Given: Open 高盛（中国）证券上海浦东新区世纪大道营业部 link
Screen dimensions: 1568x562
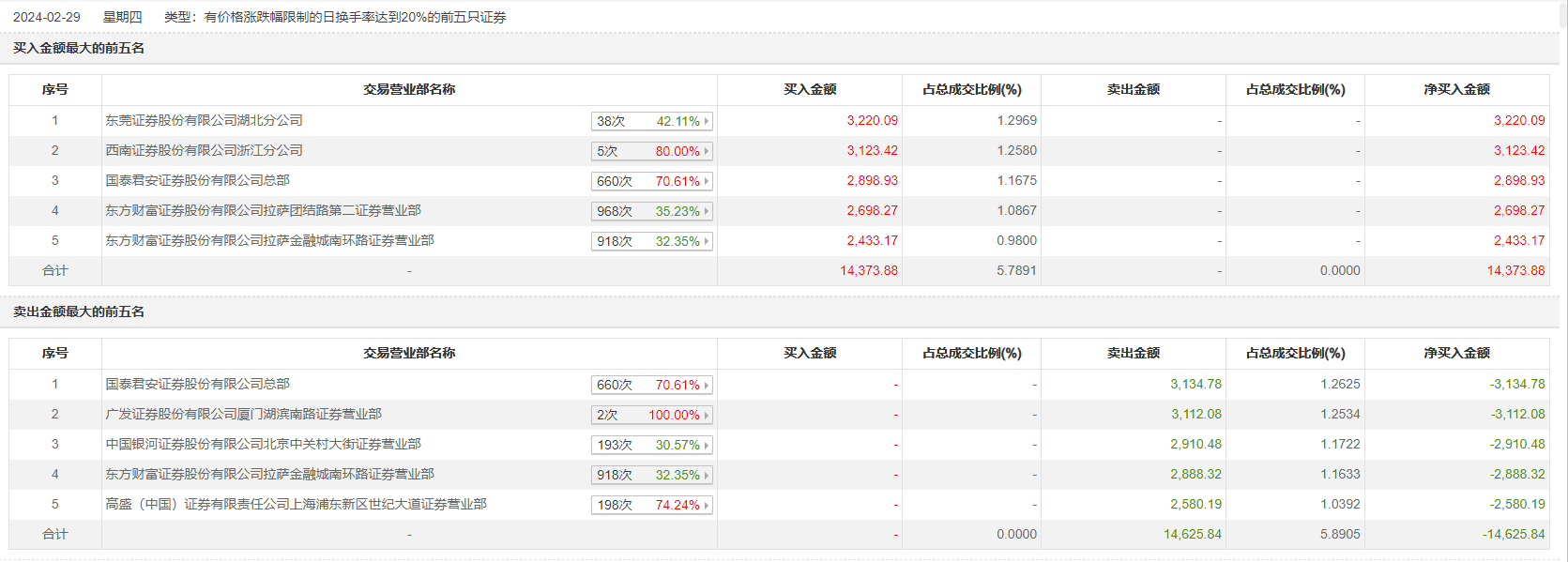Looking at the screenshot, I should [x=296, y=504].
